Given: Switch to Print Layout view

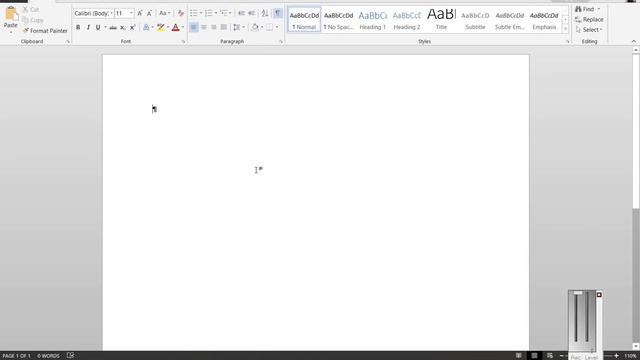Looking at the screenshot, I should [534, 356].
